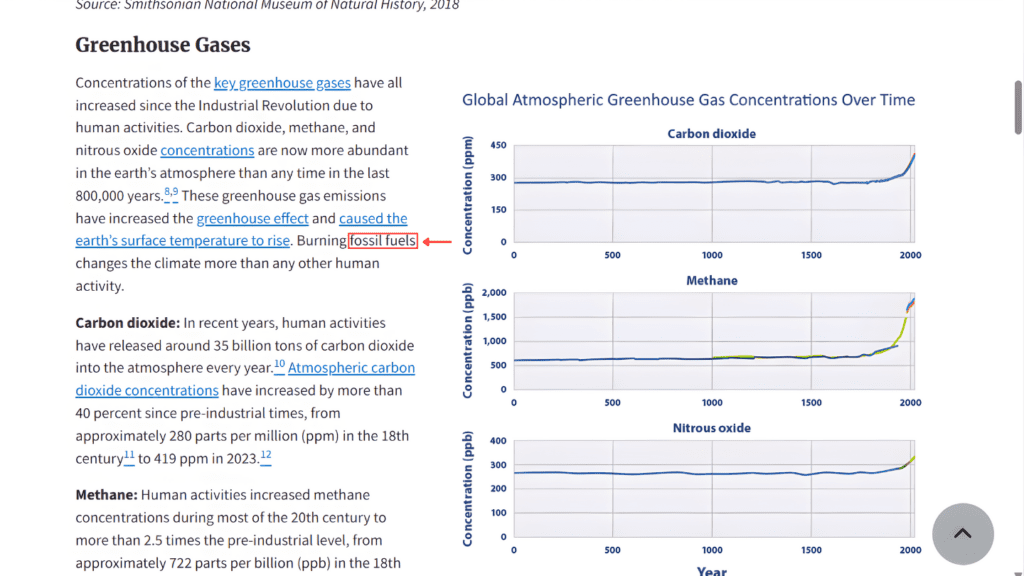1024x576 pixels.
Task: Open "Atmospheric carbon dioxide concentrations" link
Action: (x=351, y=368)
